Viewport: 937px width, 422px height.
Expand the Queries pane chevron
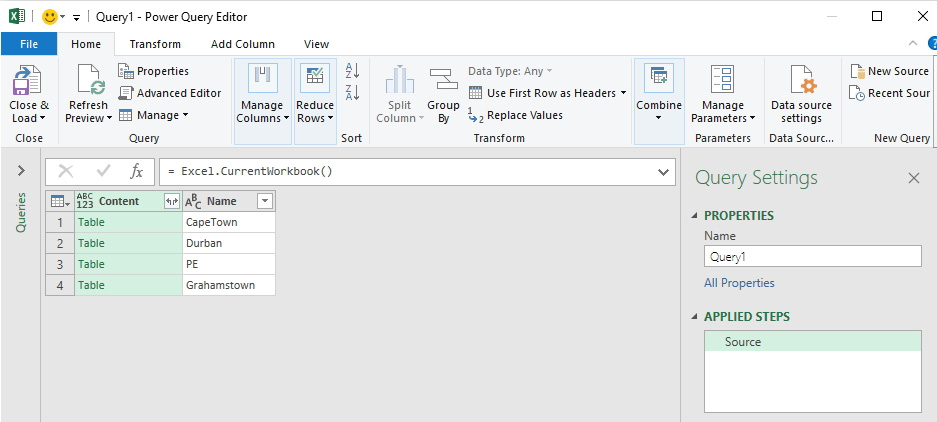pos(21,171)
